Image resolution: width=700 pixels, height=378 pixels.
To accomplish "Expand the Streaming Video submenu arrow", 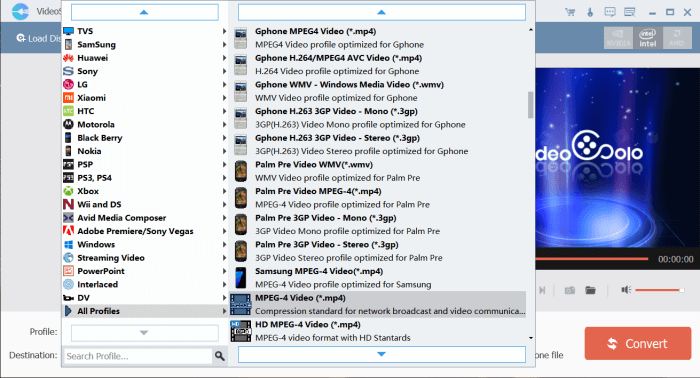I will (224, 258).
